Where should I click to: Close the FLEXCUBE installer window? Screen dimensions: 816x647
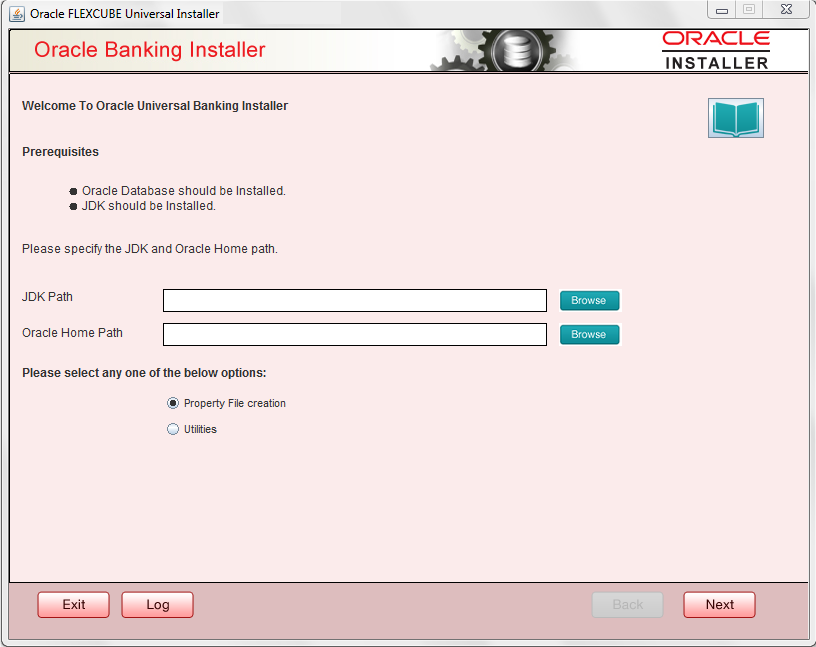pyautogui.click(x=786, y=9)
